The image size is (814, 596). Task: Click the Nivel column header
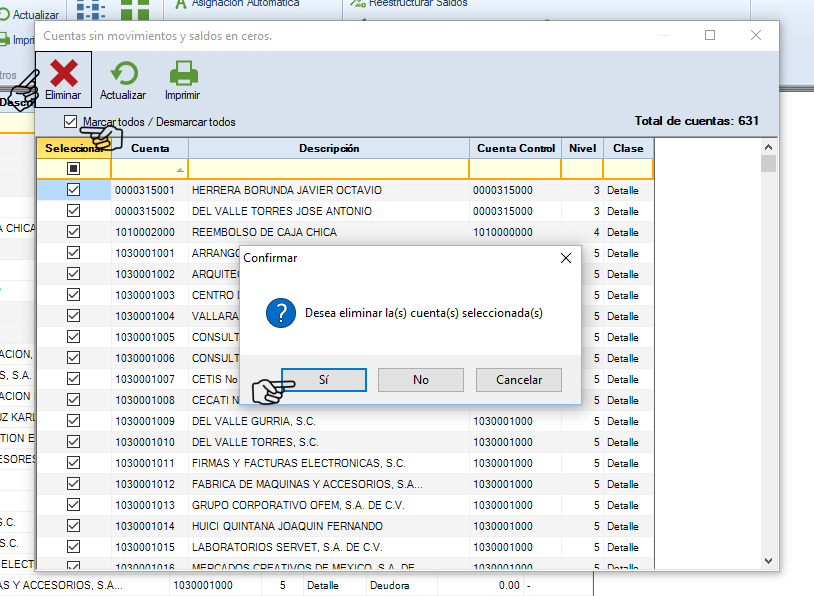[x=582, y=148]
